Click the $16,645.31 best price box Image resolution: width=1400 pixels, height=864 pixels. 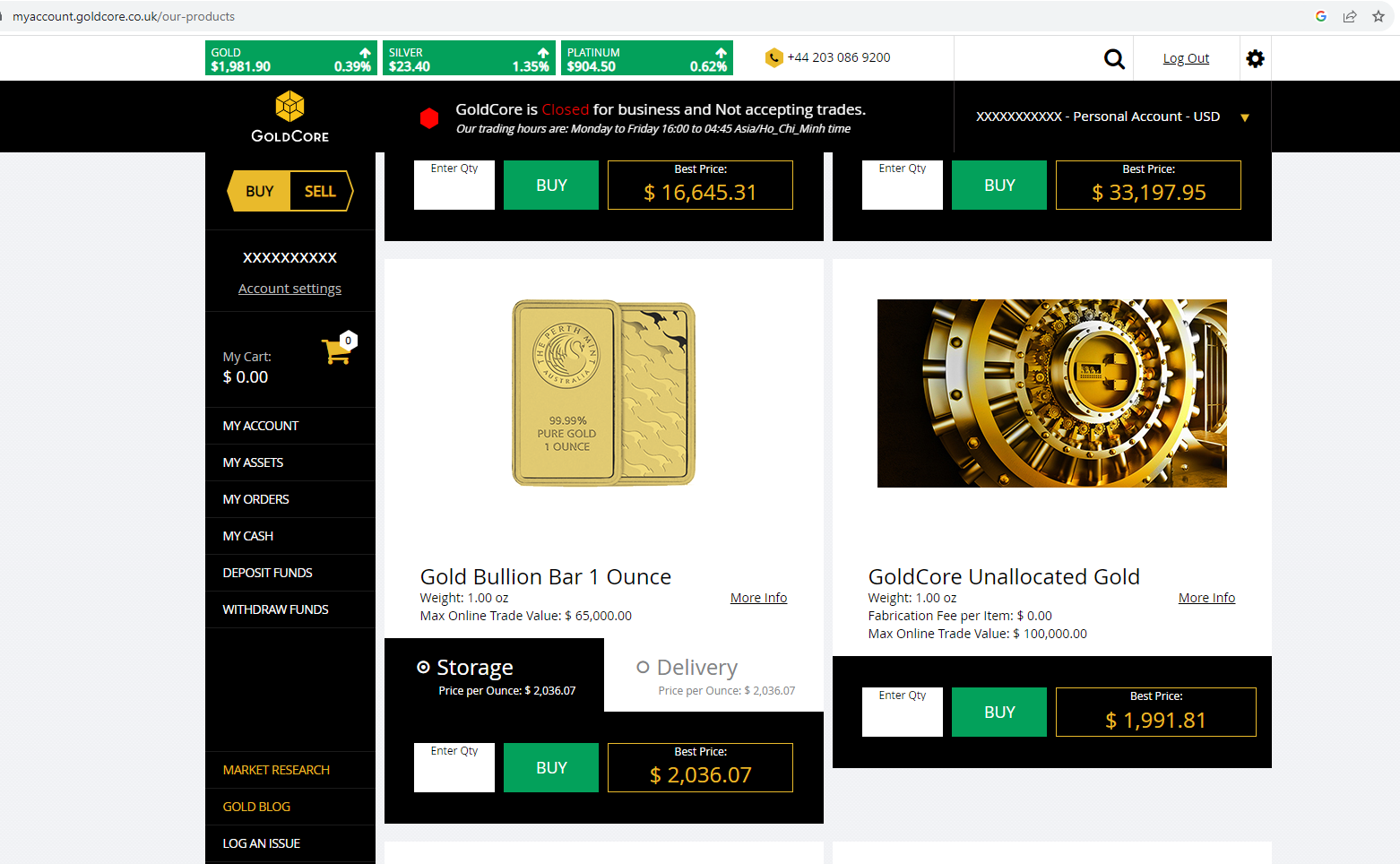coord(700,186)
